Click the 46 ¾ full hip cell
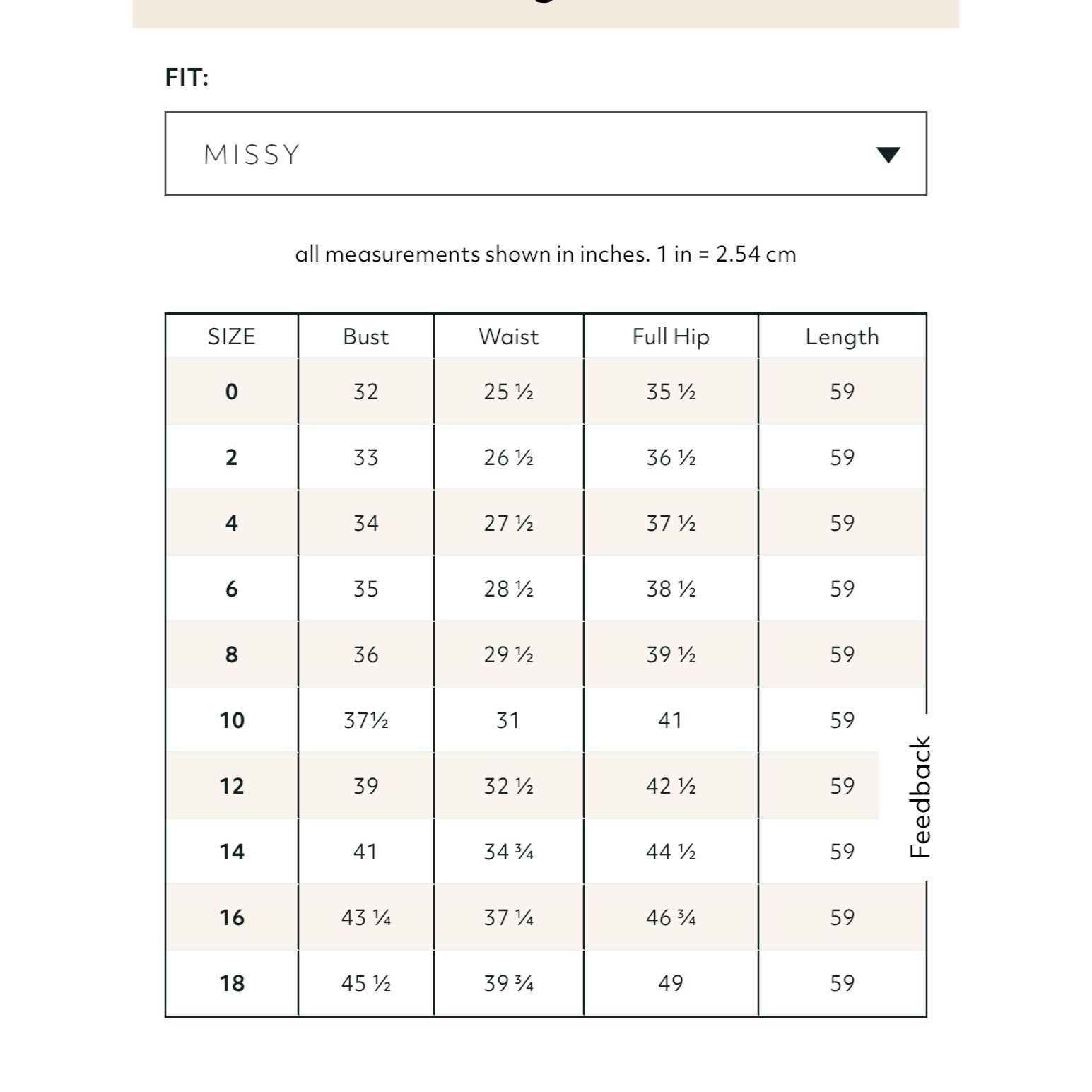The width and height of the screenshot is (1092, 1092). tap(671, 917)
